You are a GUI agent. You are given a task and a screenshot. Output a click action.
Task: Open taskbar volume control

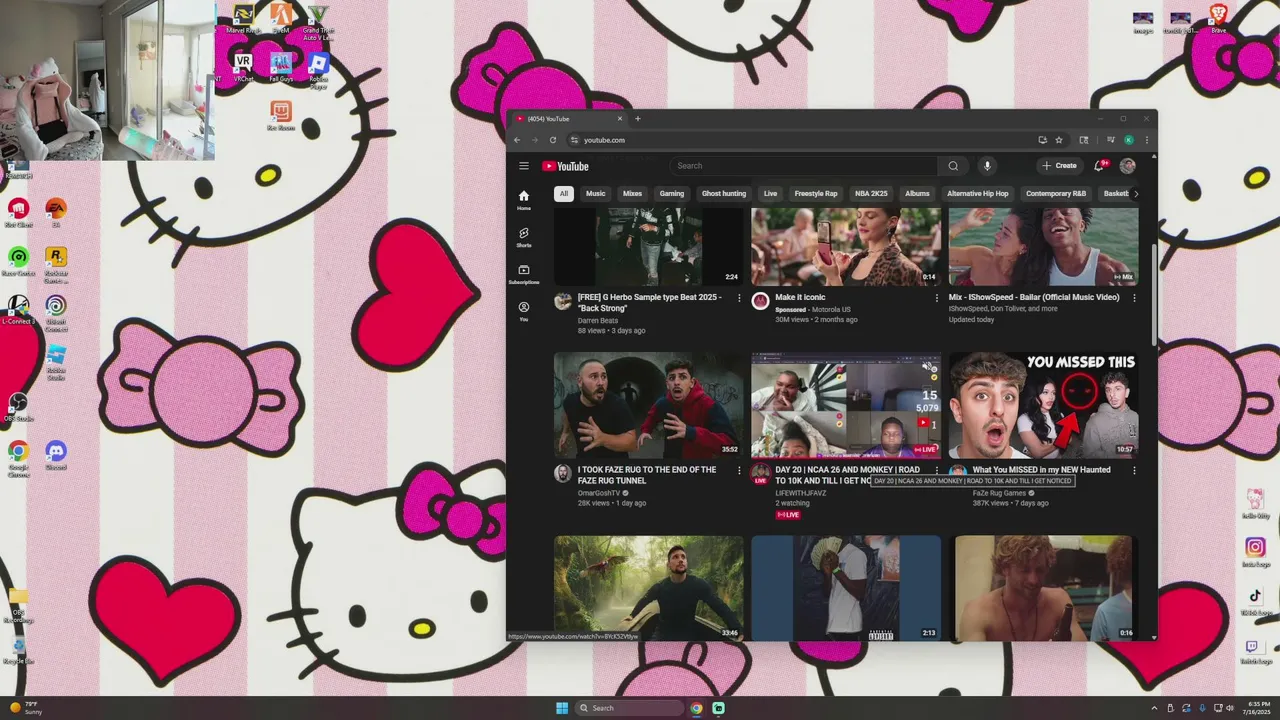[1229, 708]
